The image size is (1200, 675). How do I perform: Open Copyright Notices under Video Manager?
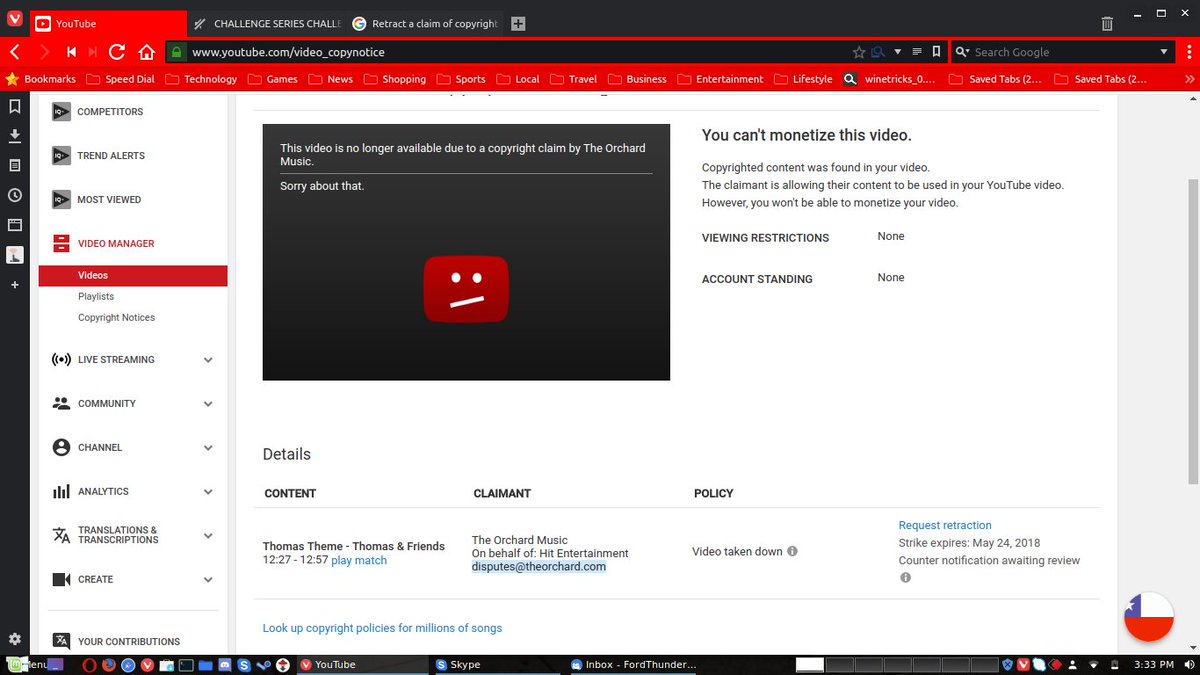tap(116, 318)
